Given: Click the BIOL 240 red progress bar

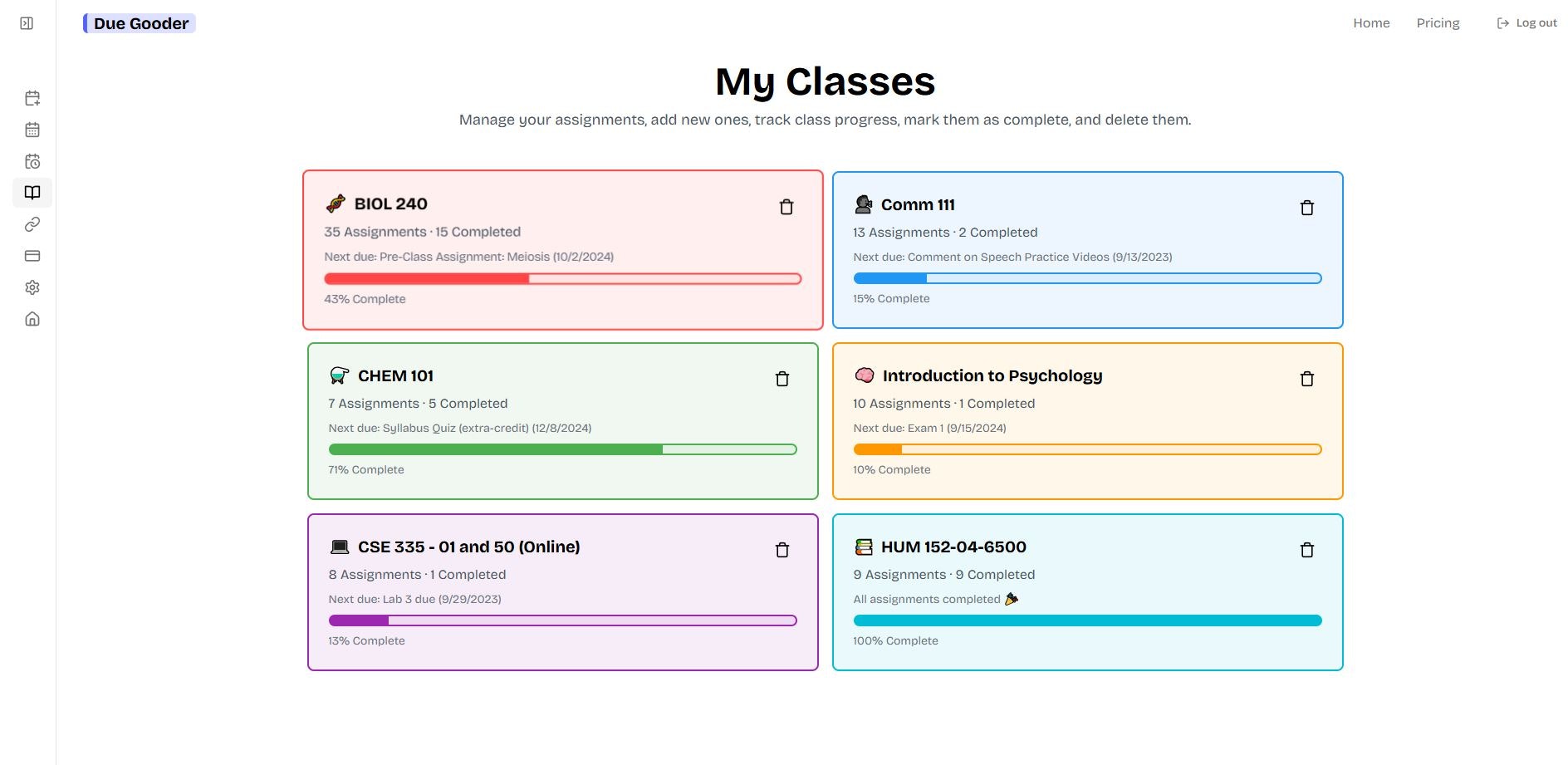Looking at the screenshot, I should coord(563,279).
